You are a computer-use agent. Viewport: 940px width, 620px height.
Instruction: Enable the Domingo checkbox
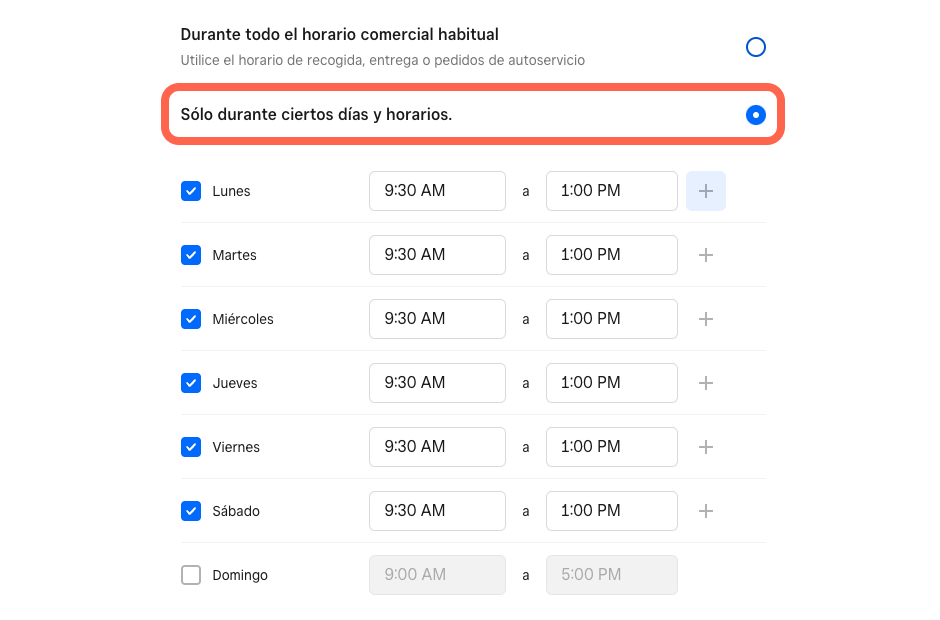(191, 574)
